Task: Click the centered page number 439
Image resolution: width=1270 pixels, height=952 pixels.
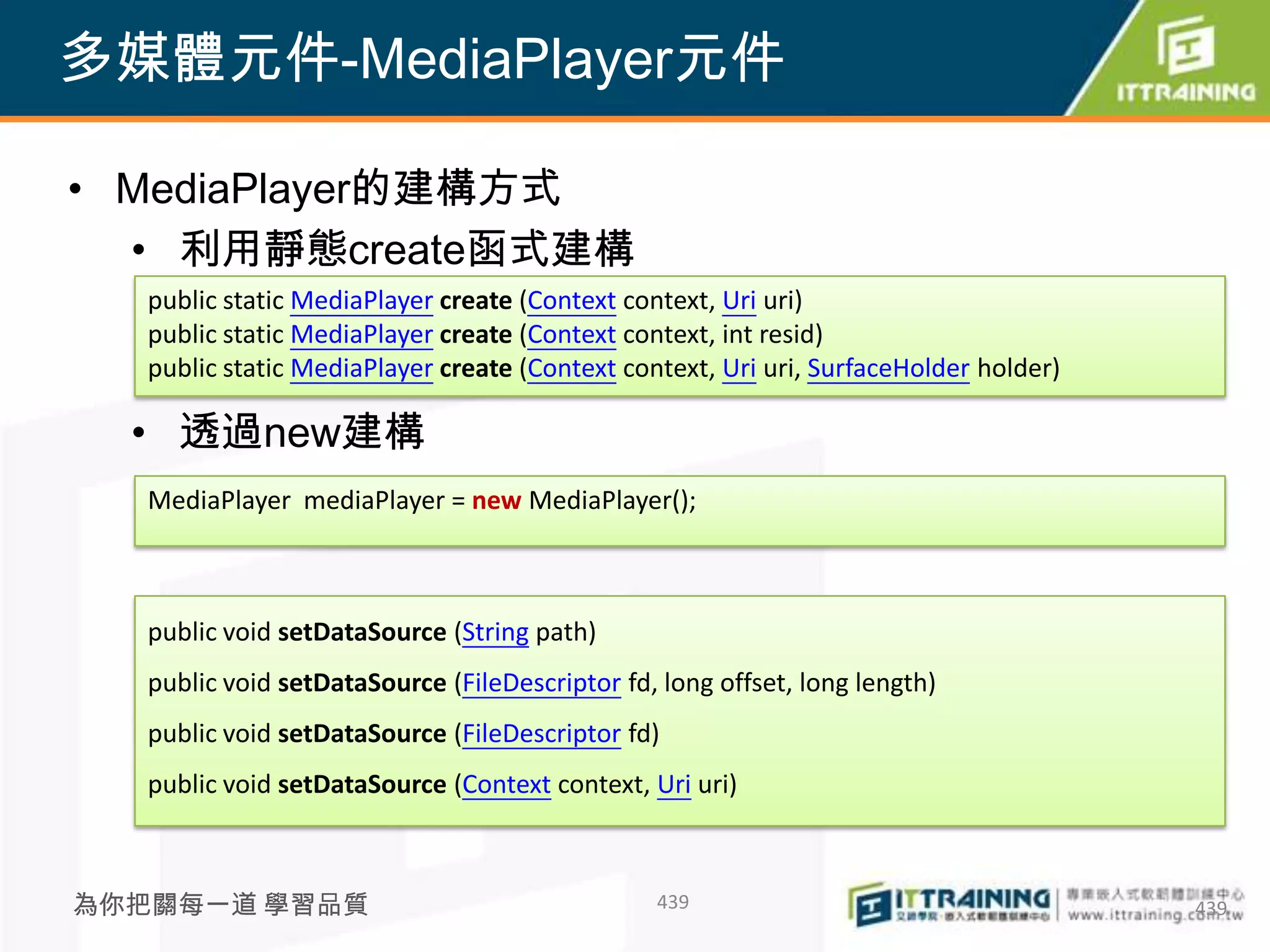Action: (673, 902)
